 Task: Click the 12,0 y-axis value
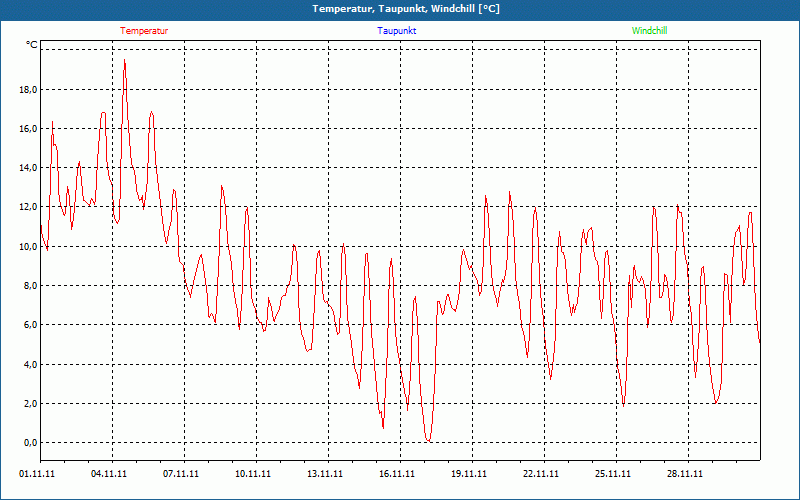pyautogui.click(x=28, y=207)
